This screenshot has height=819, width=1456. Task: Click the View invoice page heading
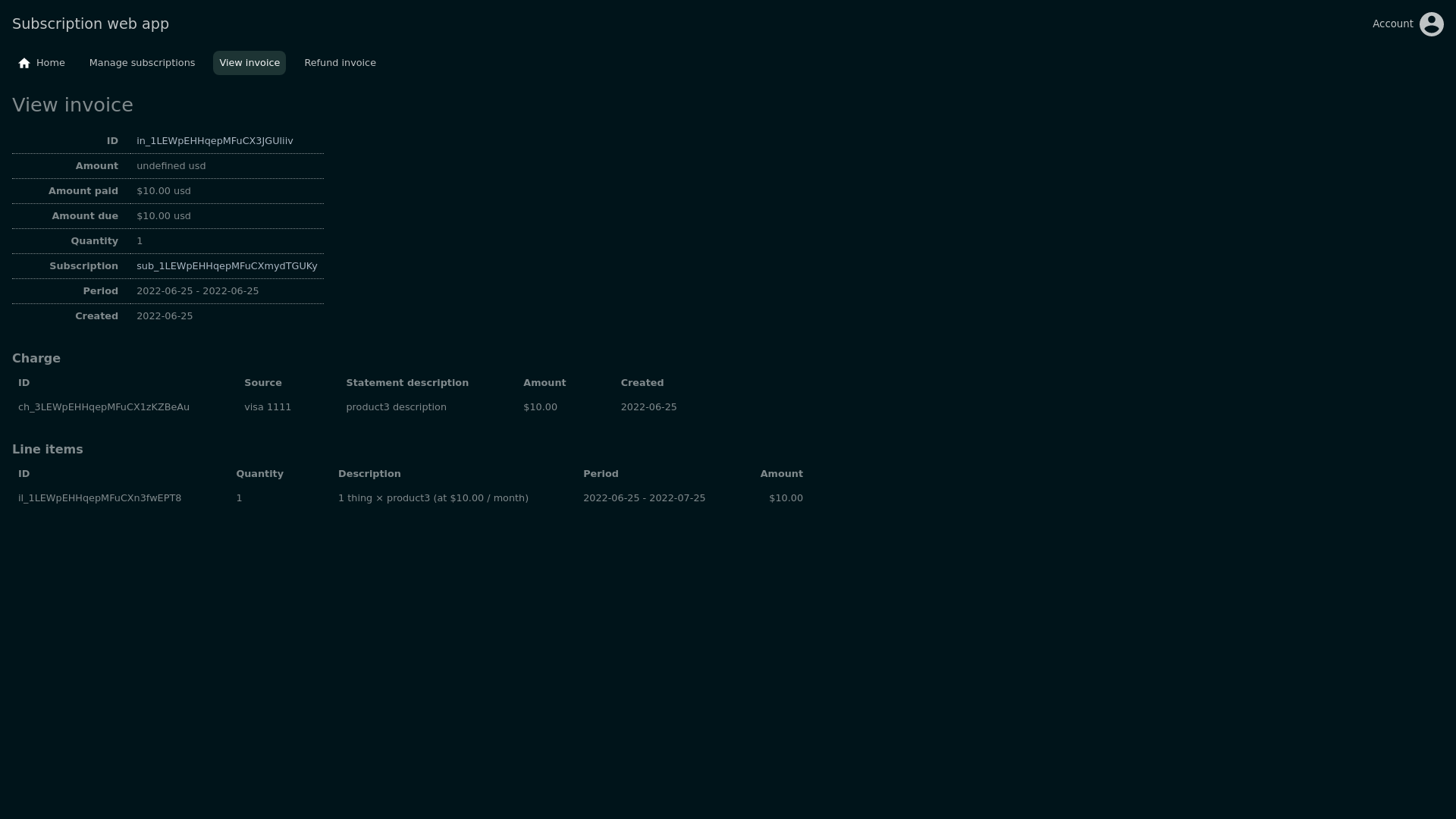coord(73,105)
